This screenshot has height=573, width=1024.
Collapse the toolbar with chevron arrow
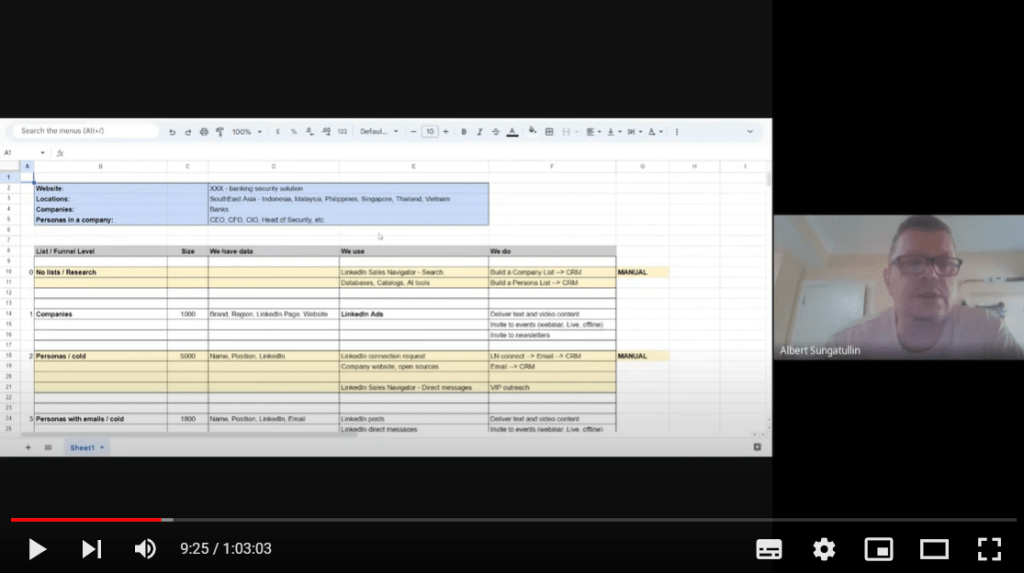(750, 132)
